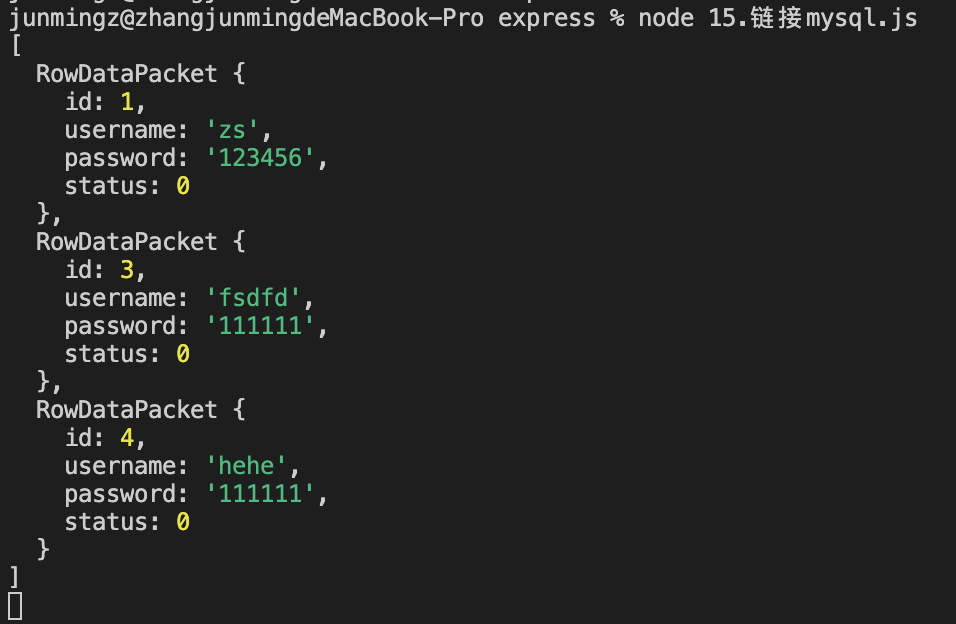The height and width of the screenshot is (624, 956).
Task: Click the terminal cursor block at bottom
Action: [x=16, y=606]
